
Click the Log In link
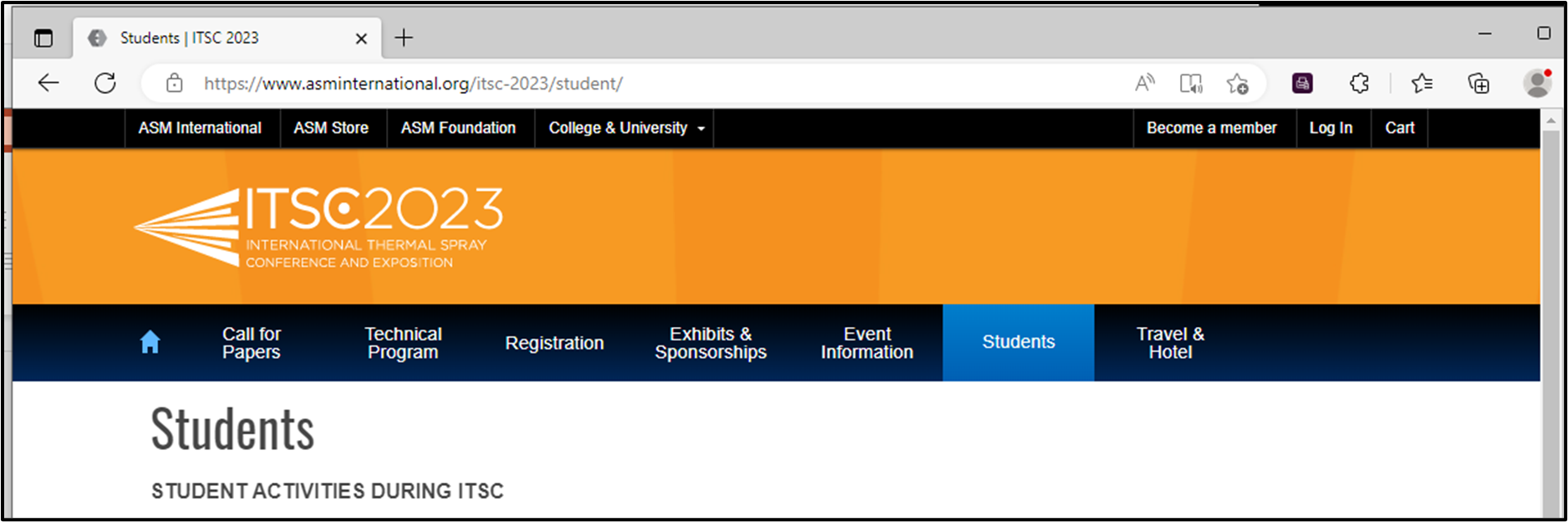point(1331,128)
